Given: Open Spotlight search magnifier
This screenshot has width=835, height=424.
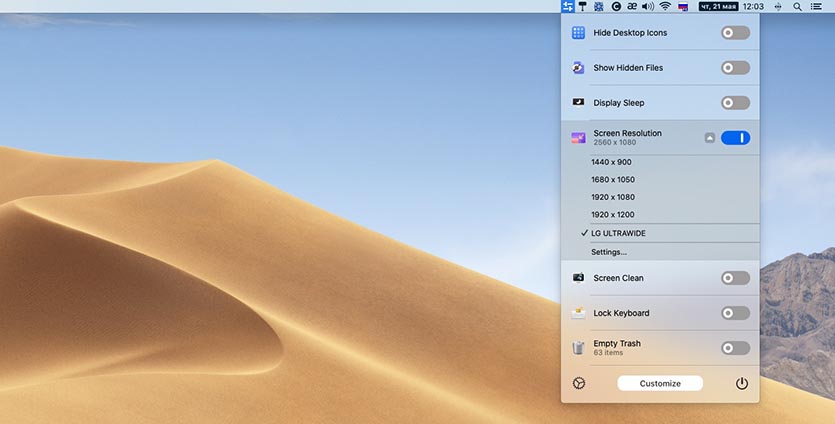Looking at the screenshot, I should (x=797, y=6).
